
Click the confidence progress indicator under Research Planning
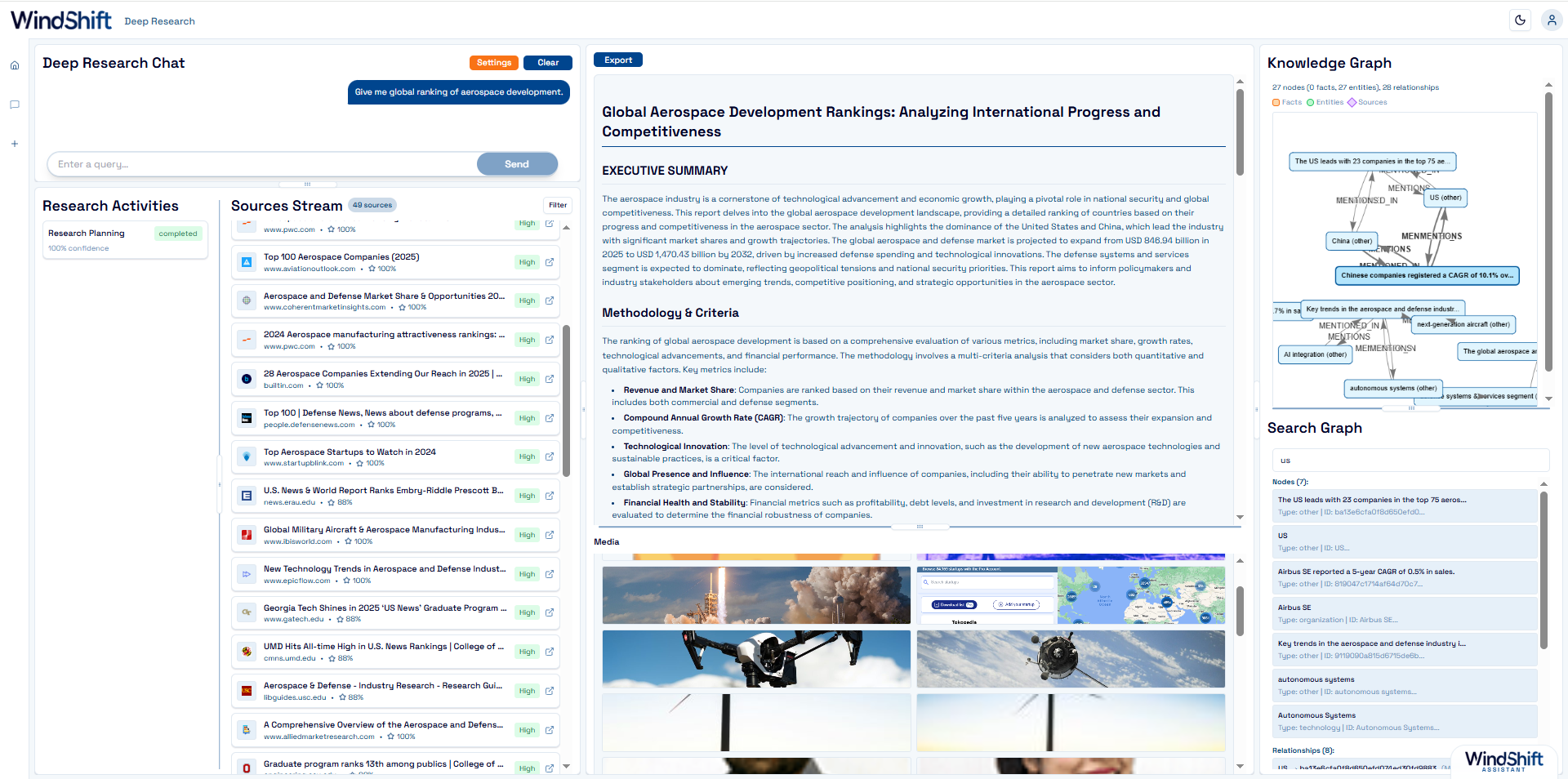coord(78,247)
